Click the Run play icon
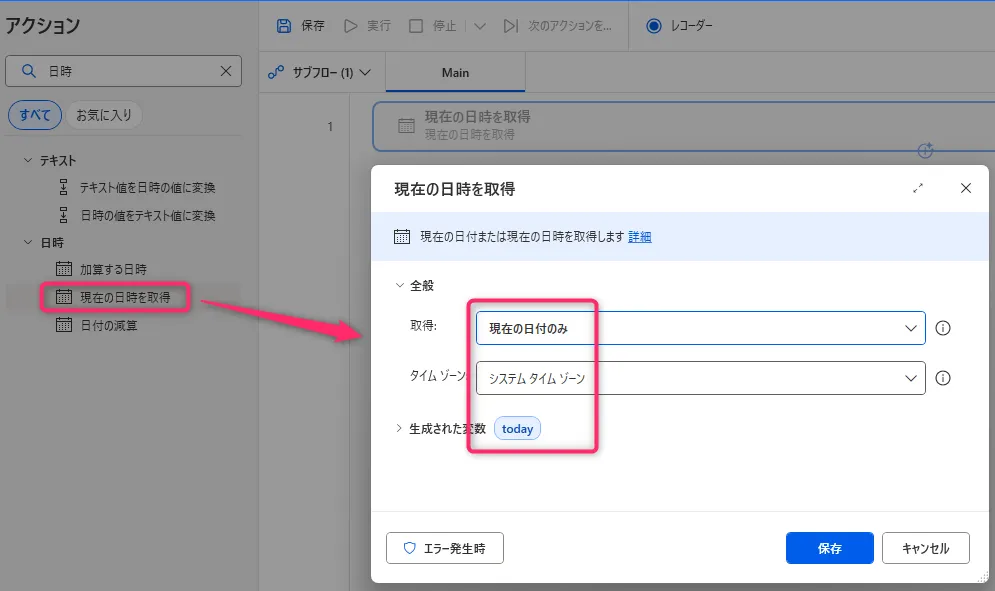The image size is (995, 591). pos(351,26)
